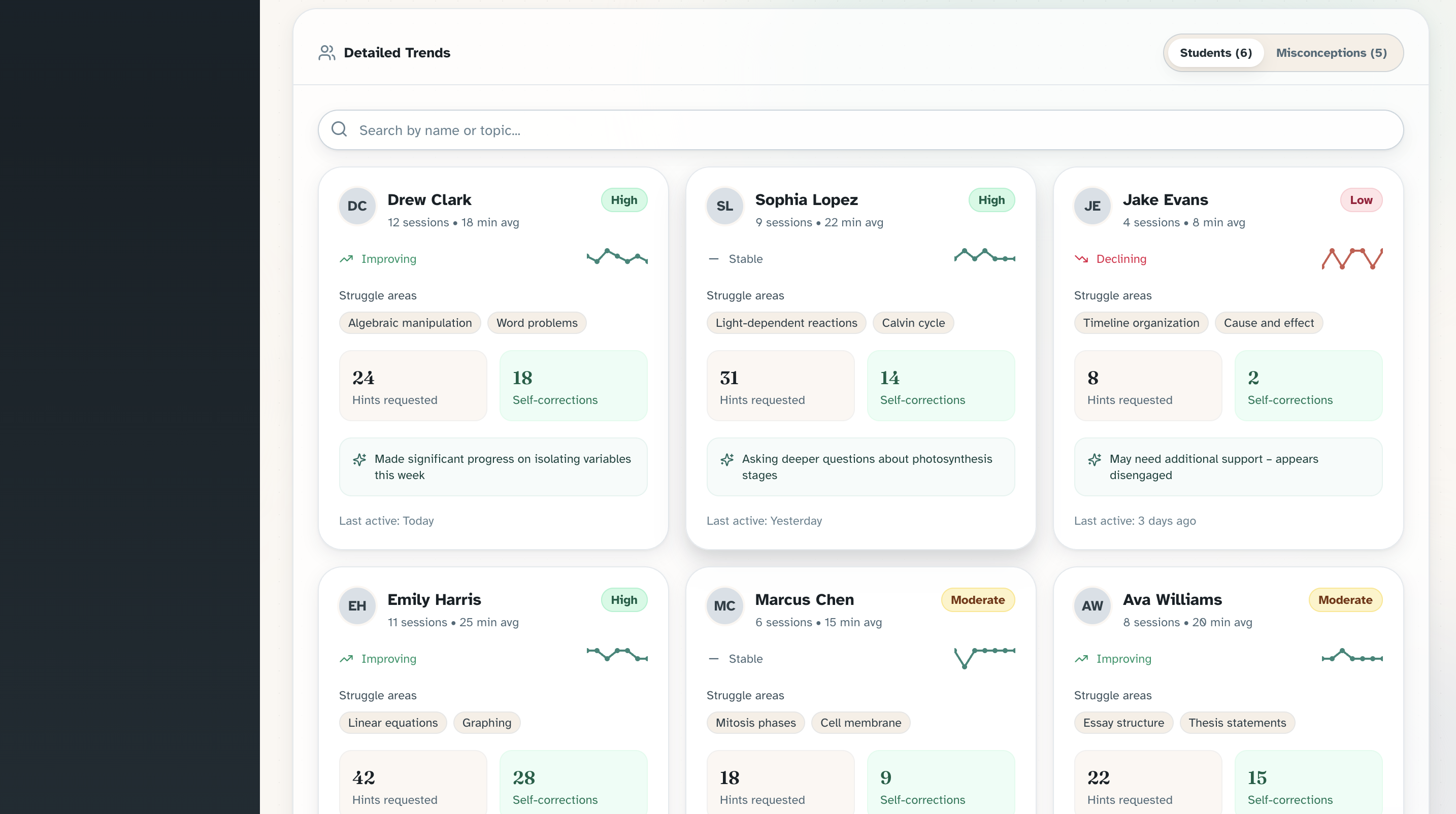1456x814 pixels.
Task: Click Drew Clark's 18 Self-corrections tile
Action: coord(573,386)
